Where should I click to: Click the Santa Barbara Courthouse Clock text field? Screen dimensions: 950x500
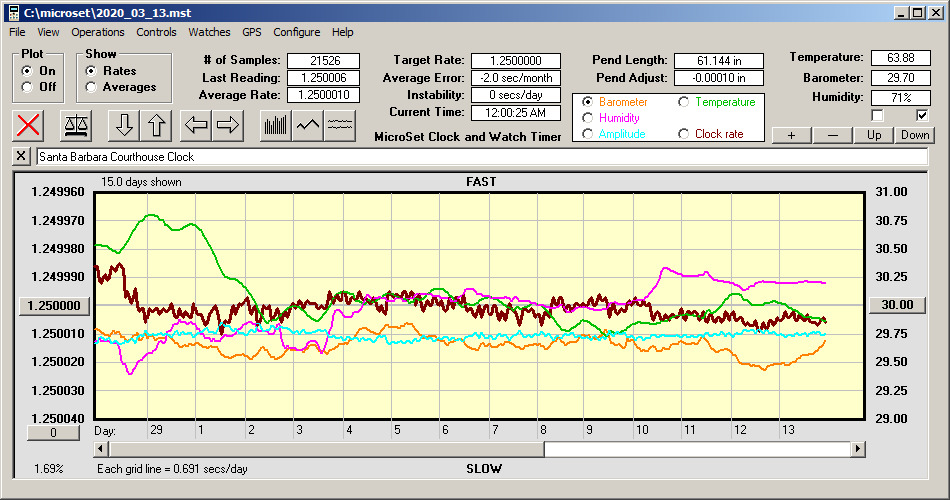click(x=480, y=157)
